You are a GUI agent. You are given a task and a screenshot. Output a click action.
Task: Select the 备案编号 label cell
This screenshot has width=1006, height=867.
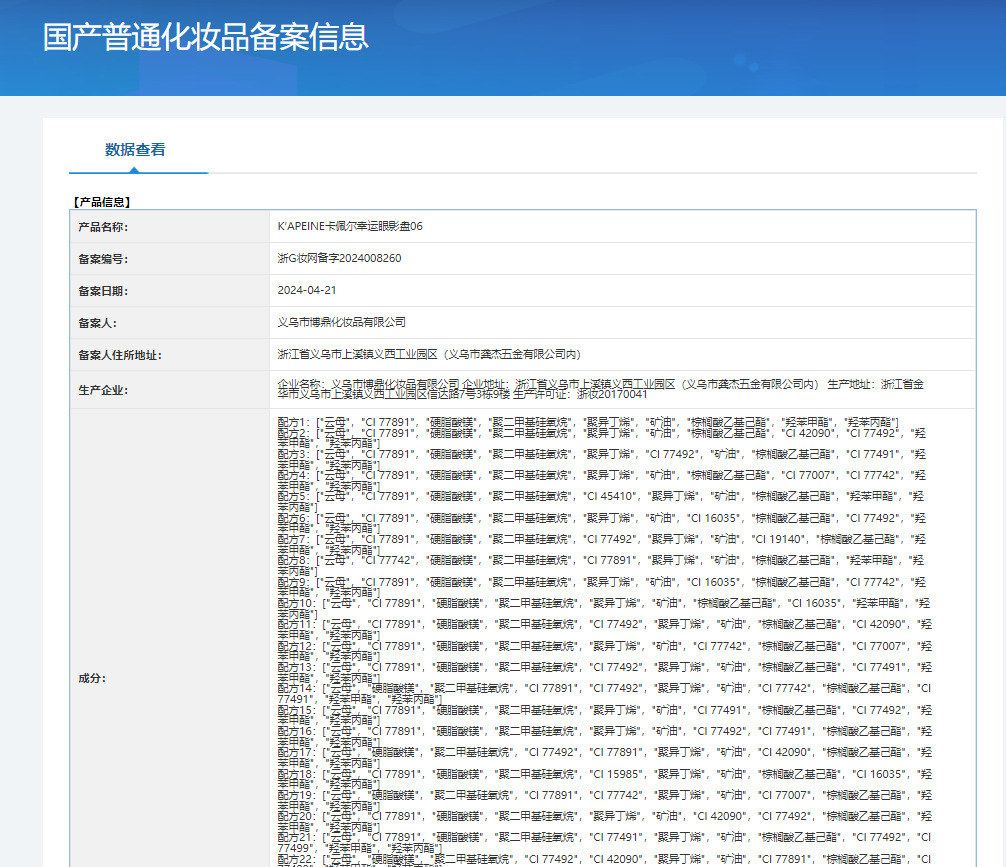click(103, 259)
